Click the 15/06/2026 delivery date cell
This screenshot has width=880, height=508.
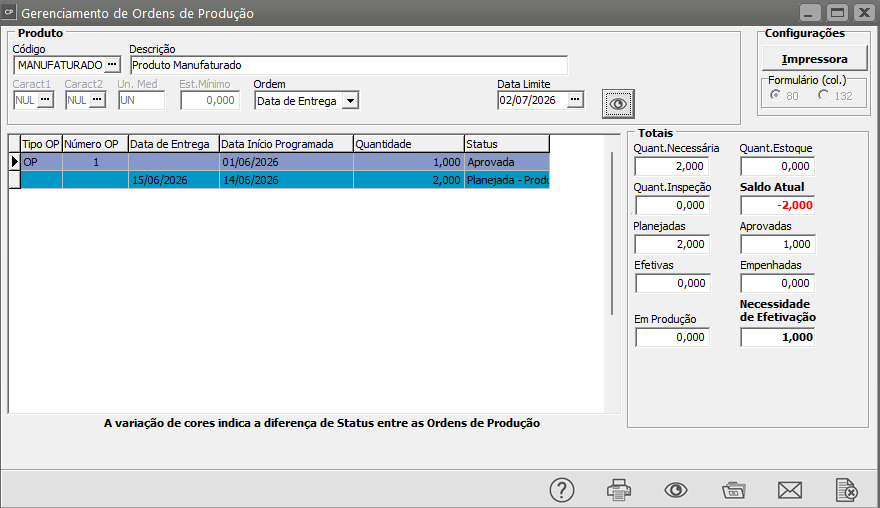(173, 180)
